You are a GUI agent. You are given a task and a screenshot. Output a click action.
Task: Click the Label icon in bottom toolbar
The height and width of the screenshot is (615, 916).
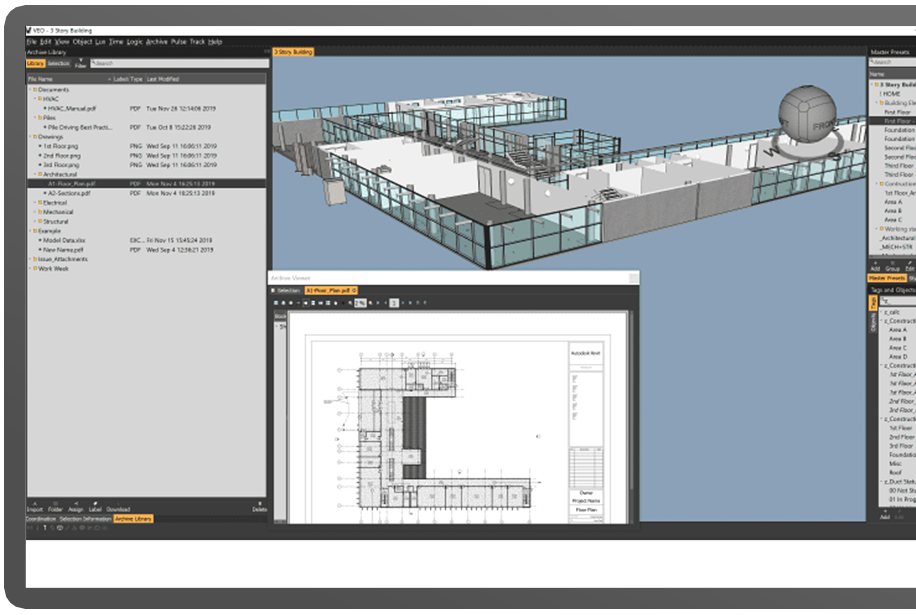(95, 504)
